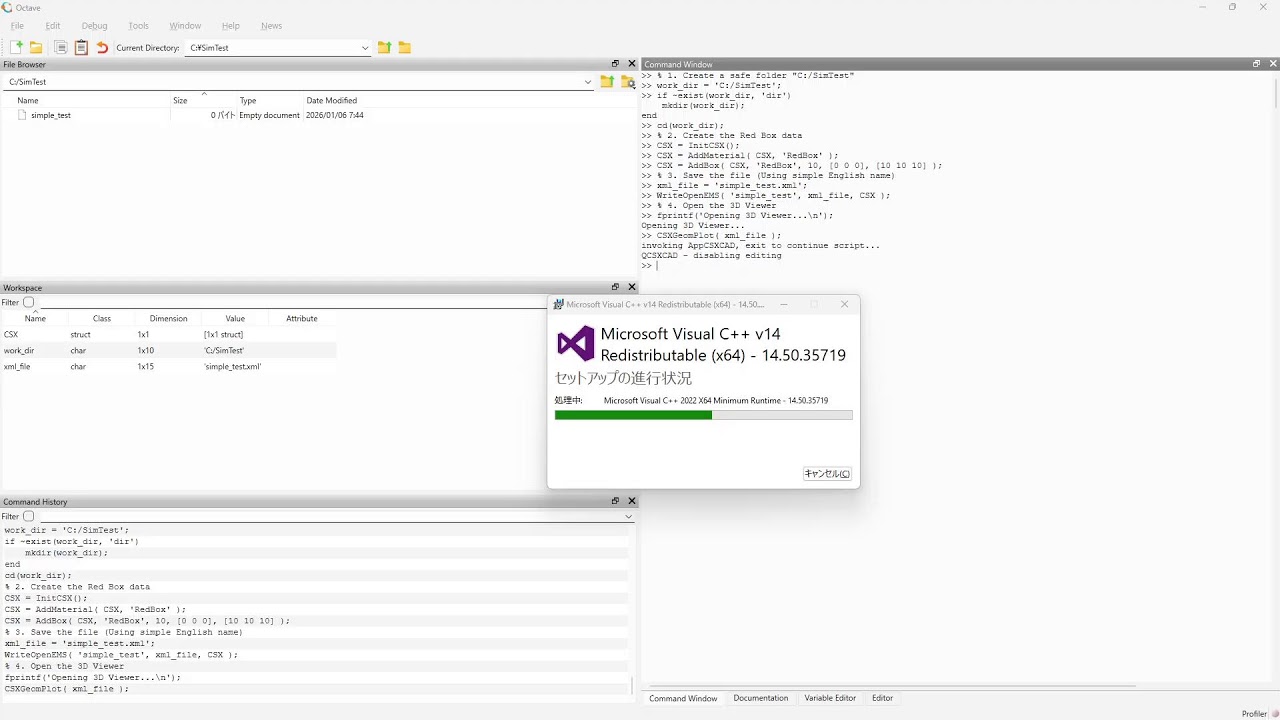Open the Help menu

(x=231, y=26)
